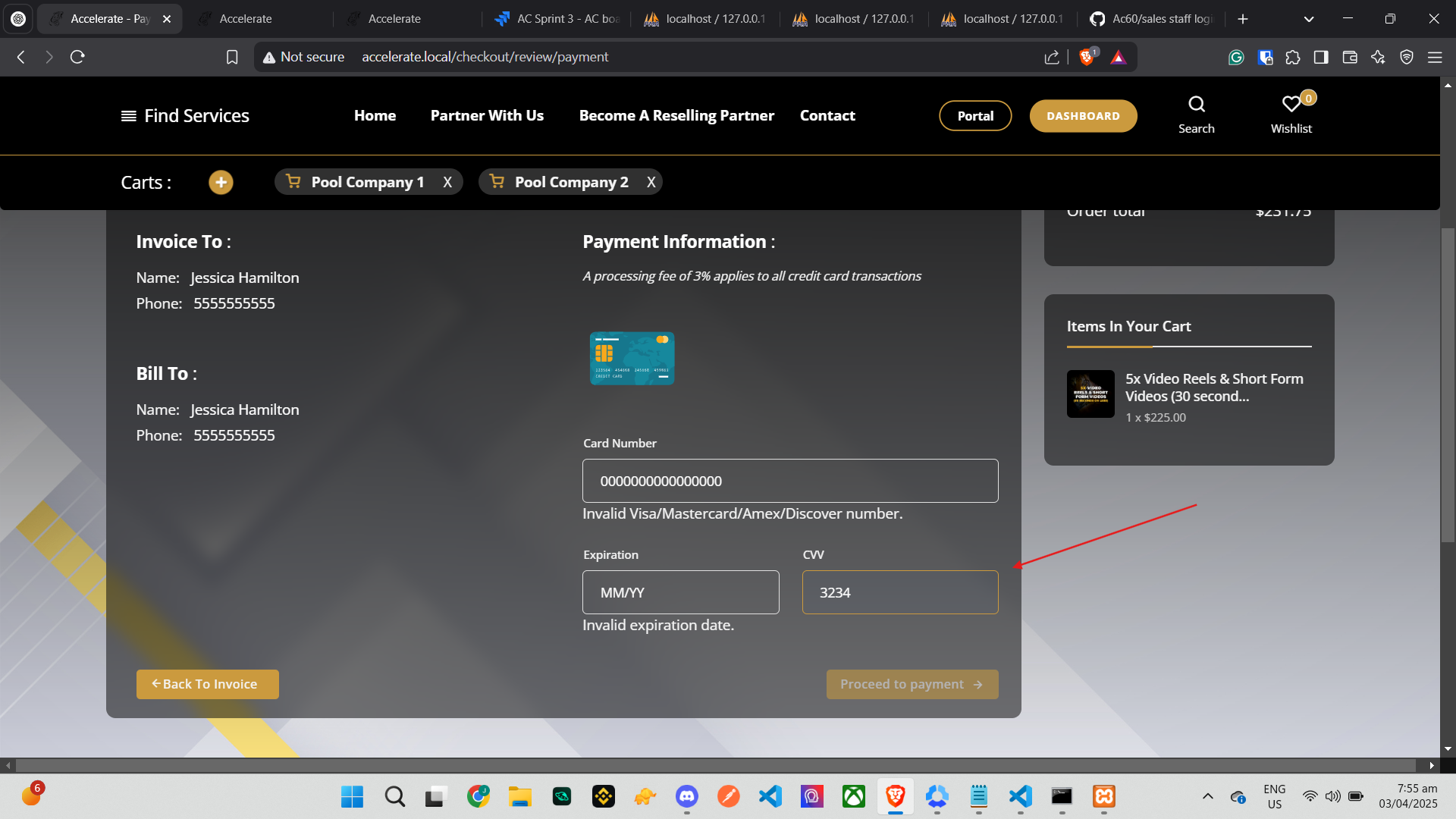Viewport: 1456px width, 819px height.
Task: Click the plus icon to add cart
Action: pos(221,183)
